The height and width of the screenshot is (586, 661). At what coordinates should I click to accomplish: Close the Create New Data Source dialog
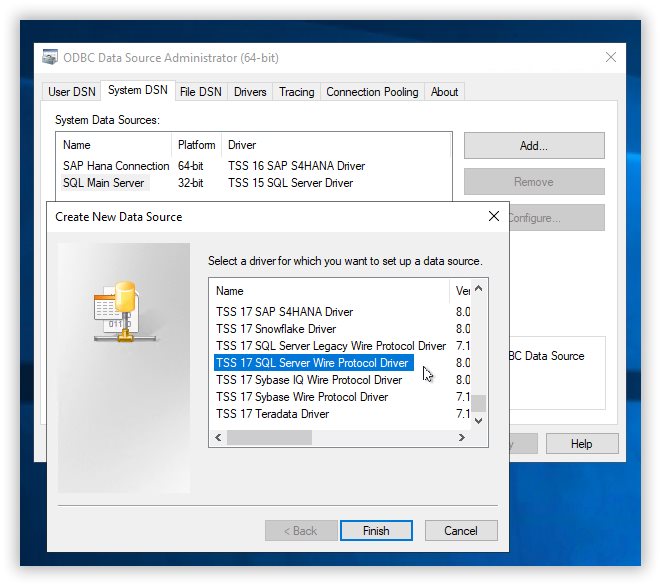pos(493,216)
